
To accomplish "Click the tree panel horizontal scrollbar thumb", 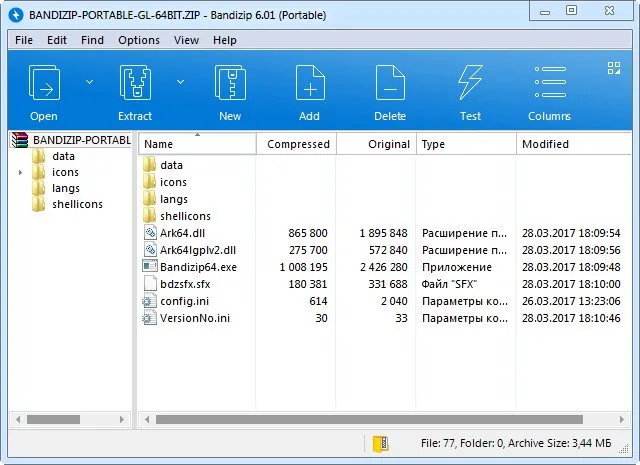I will tap(53, 420).
